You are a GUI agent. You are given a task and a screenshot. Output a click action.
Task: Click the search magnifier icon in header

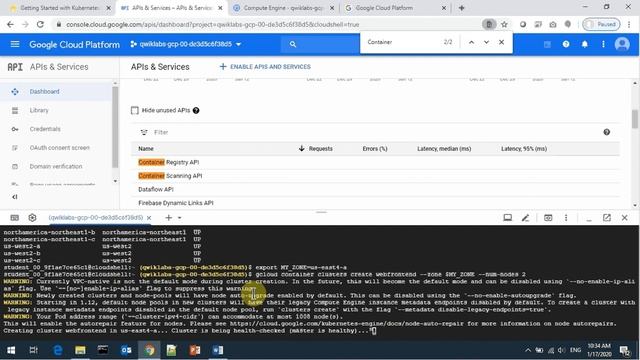tap(293, 44)
